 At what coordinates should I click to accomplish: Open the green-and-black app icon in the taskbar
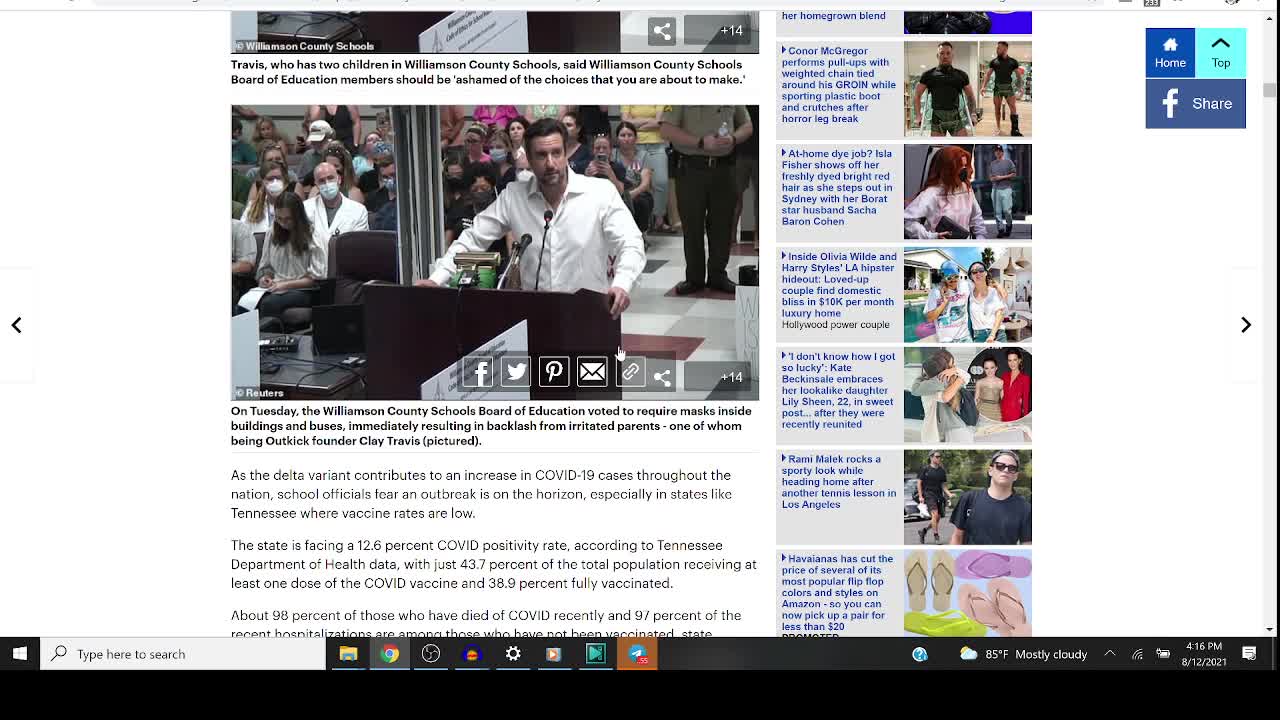pyautogui.click(x=595, y=654)
